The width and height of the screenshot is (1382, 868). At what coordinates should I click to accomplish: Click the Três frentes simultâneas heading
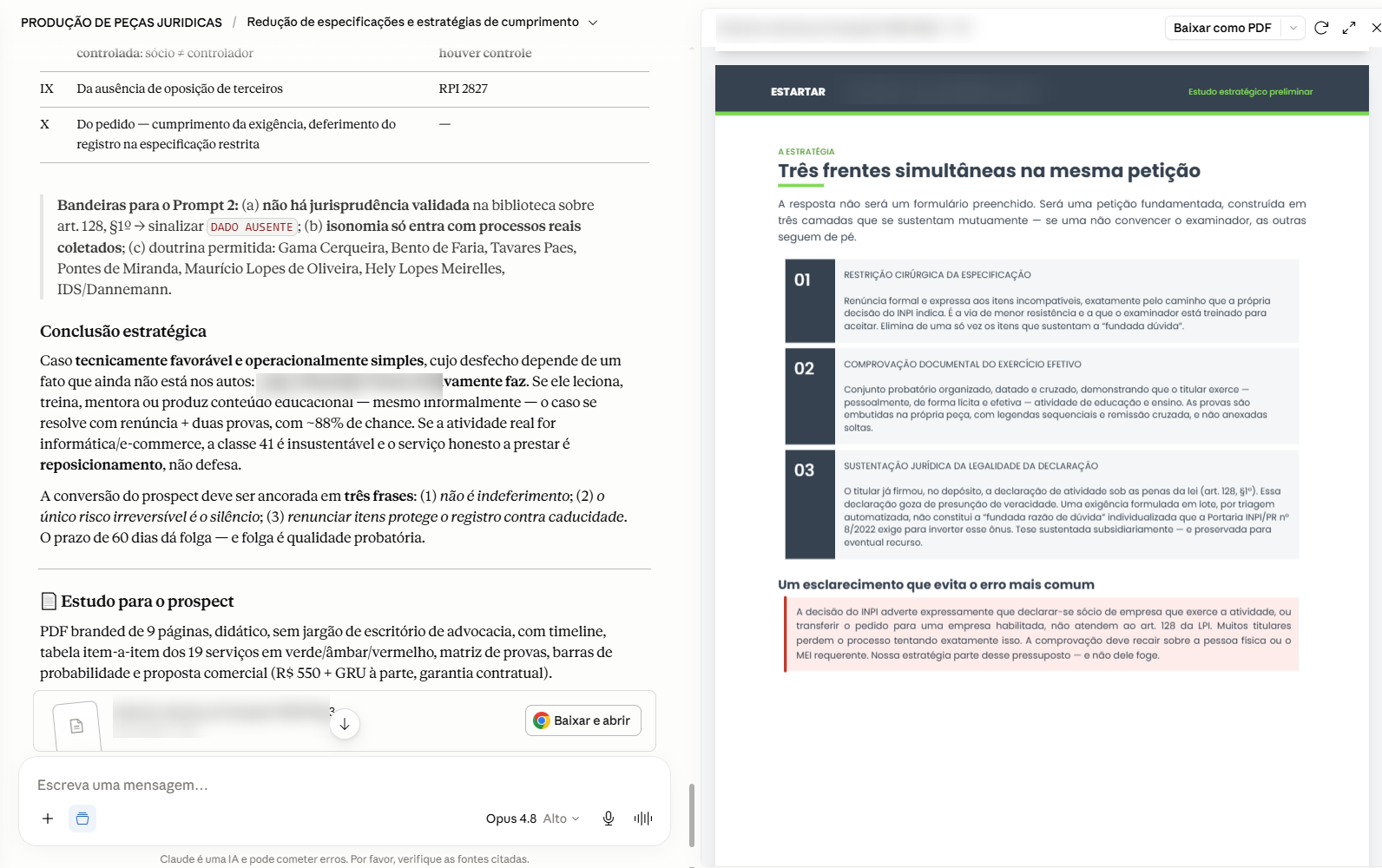[989, 171]
